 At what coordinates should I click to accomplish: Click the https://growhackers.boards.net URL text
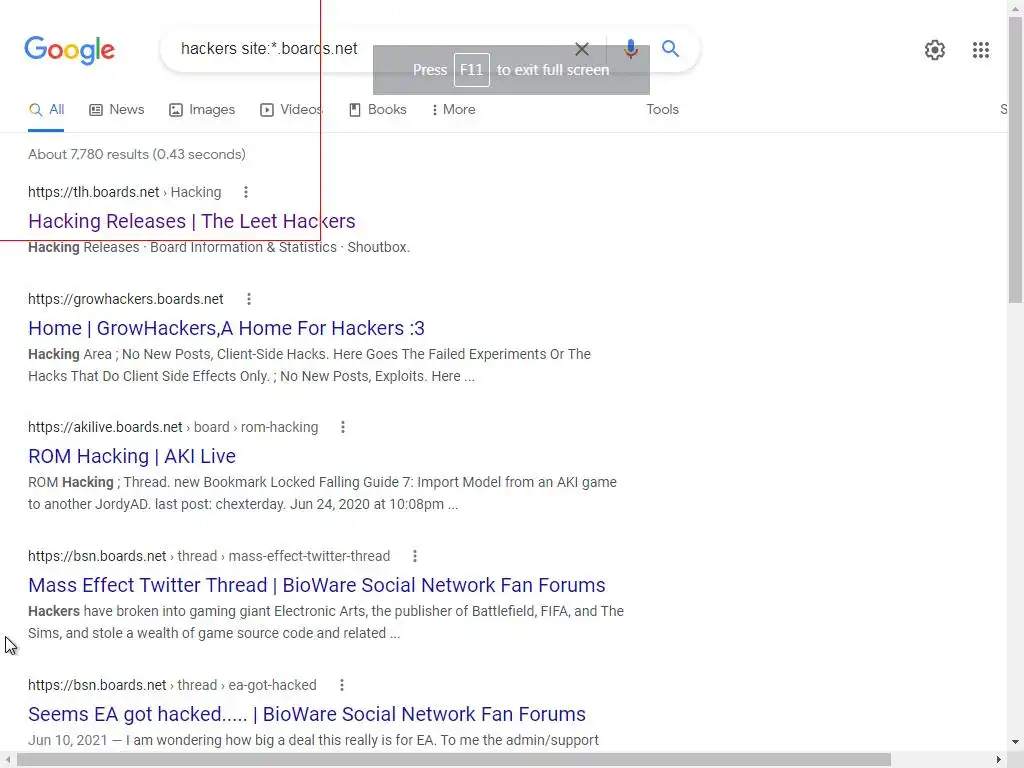pyautogui.click(x=125, y=299)
